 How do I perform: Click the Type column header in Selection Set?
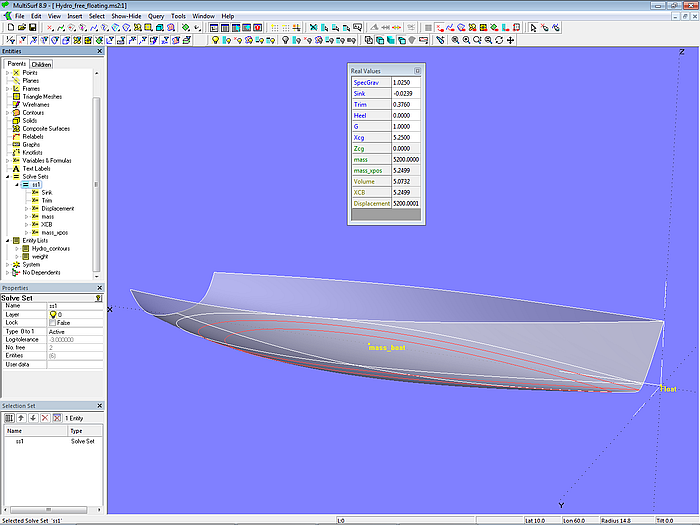(x=76, y=430)
